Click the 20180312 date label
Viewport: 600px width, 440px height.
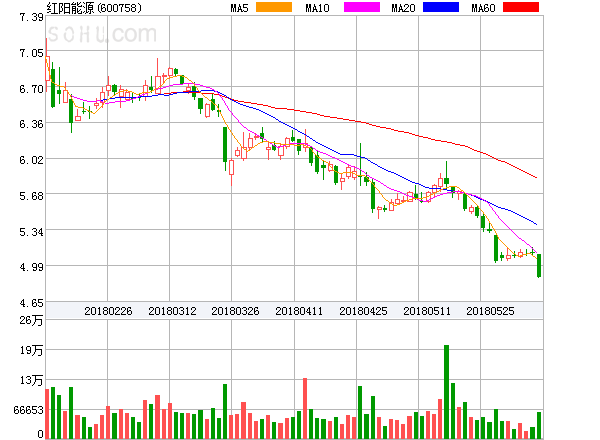pos(172,311)
